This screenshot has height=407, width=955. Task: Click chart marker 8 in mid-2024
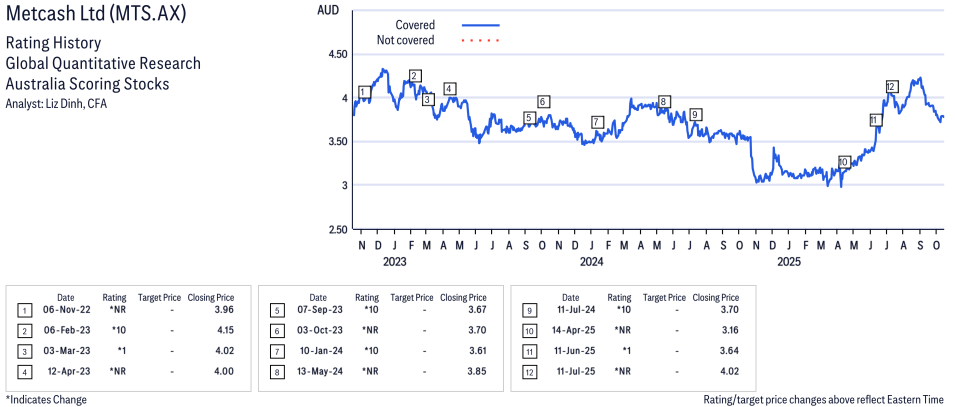664,101
